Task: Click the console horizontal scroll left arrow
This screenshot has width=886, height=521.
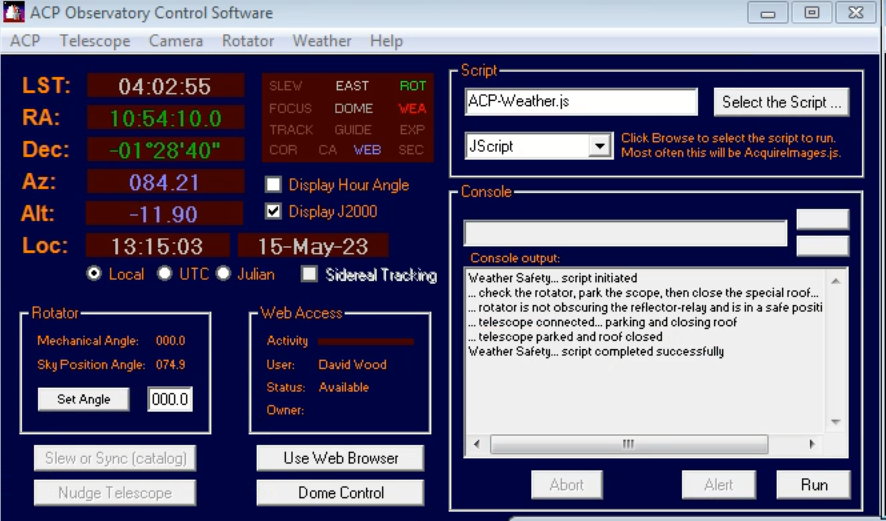Action: [x=477, y=444]
